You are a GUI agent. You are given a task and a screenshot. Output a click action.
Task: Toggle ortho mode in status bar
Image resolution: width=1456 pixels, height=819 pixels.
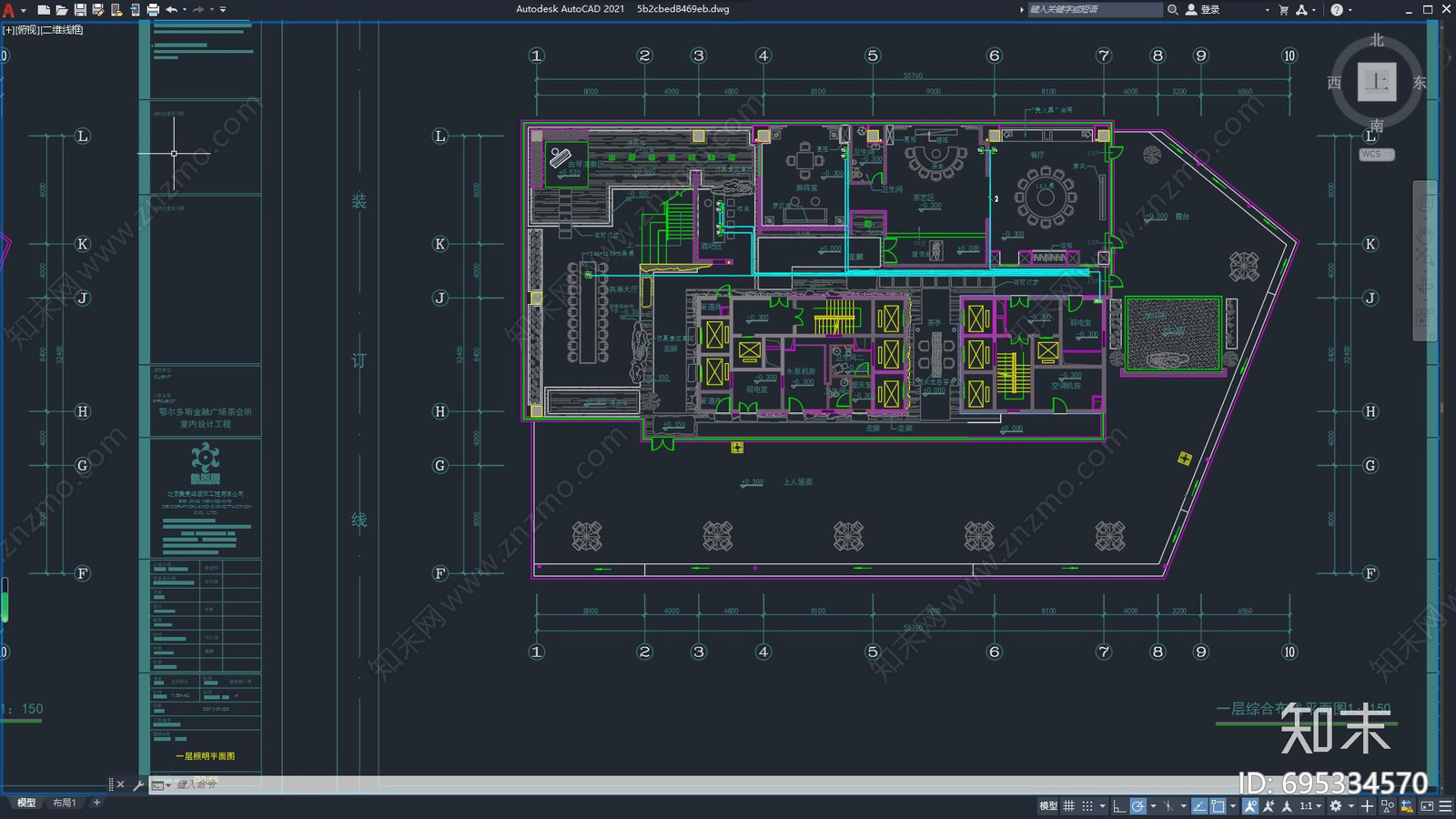[1119, 806]
